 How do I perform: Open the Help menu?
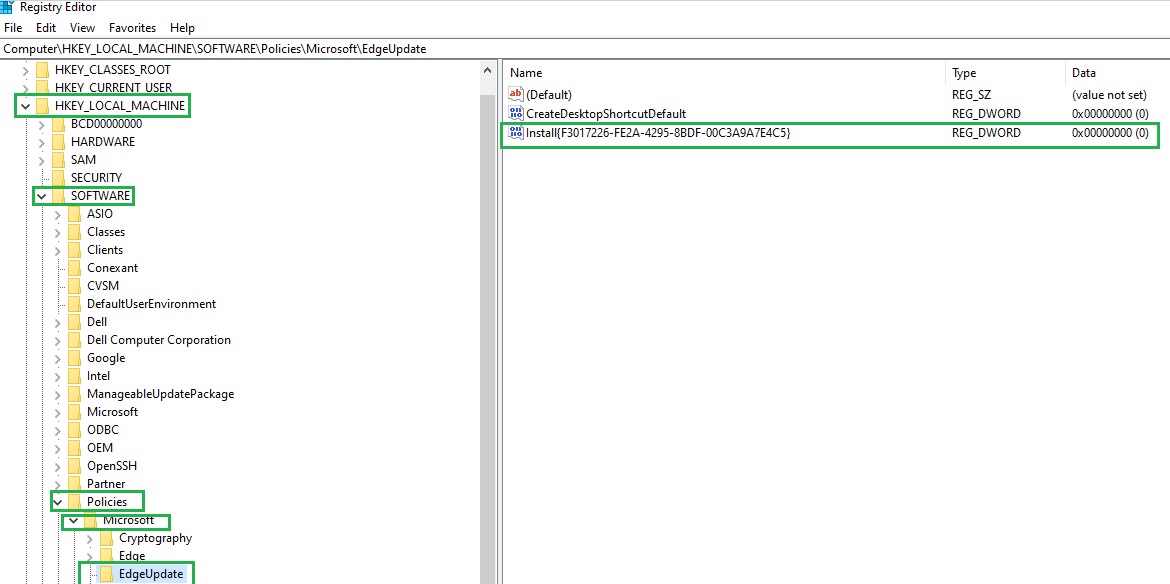tap(182, 28)
